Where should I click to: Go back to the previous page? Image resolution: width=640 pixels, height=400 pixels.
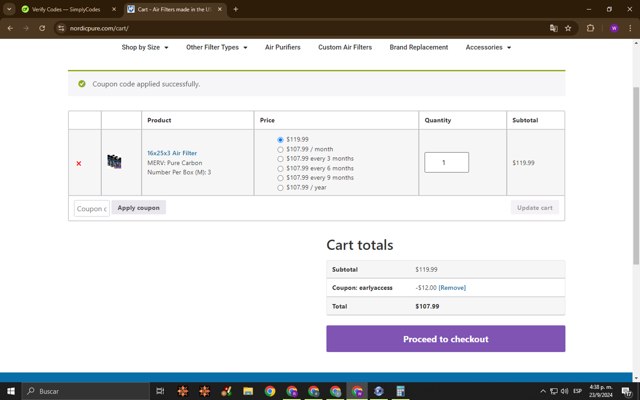(10, 28)
